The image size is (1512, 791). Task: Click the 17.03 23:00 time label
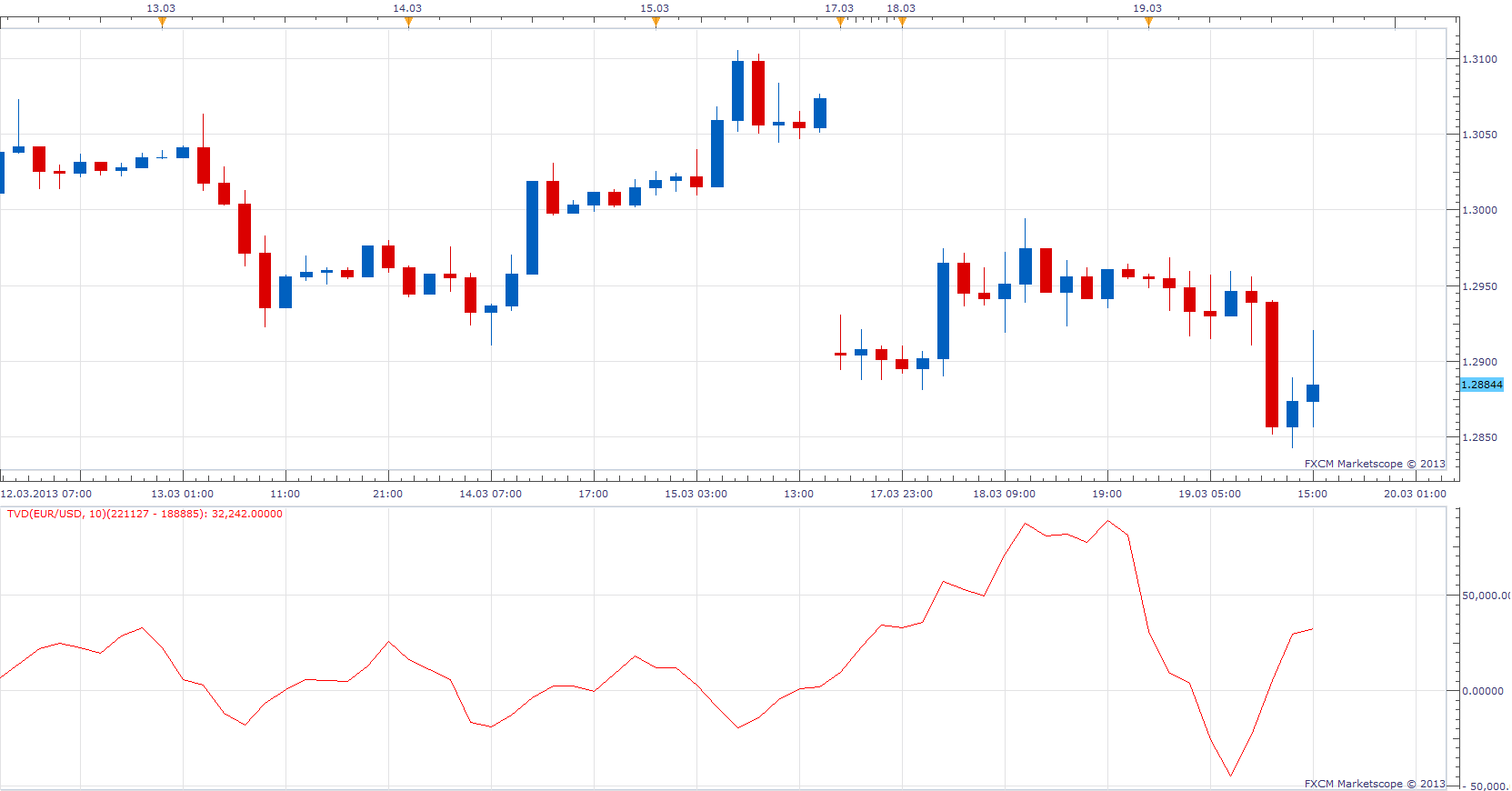point(901,494)
